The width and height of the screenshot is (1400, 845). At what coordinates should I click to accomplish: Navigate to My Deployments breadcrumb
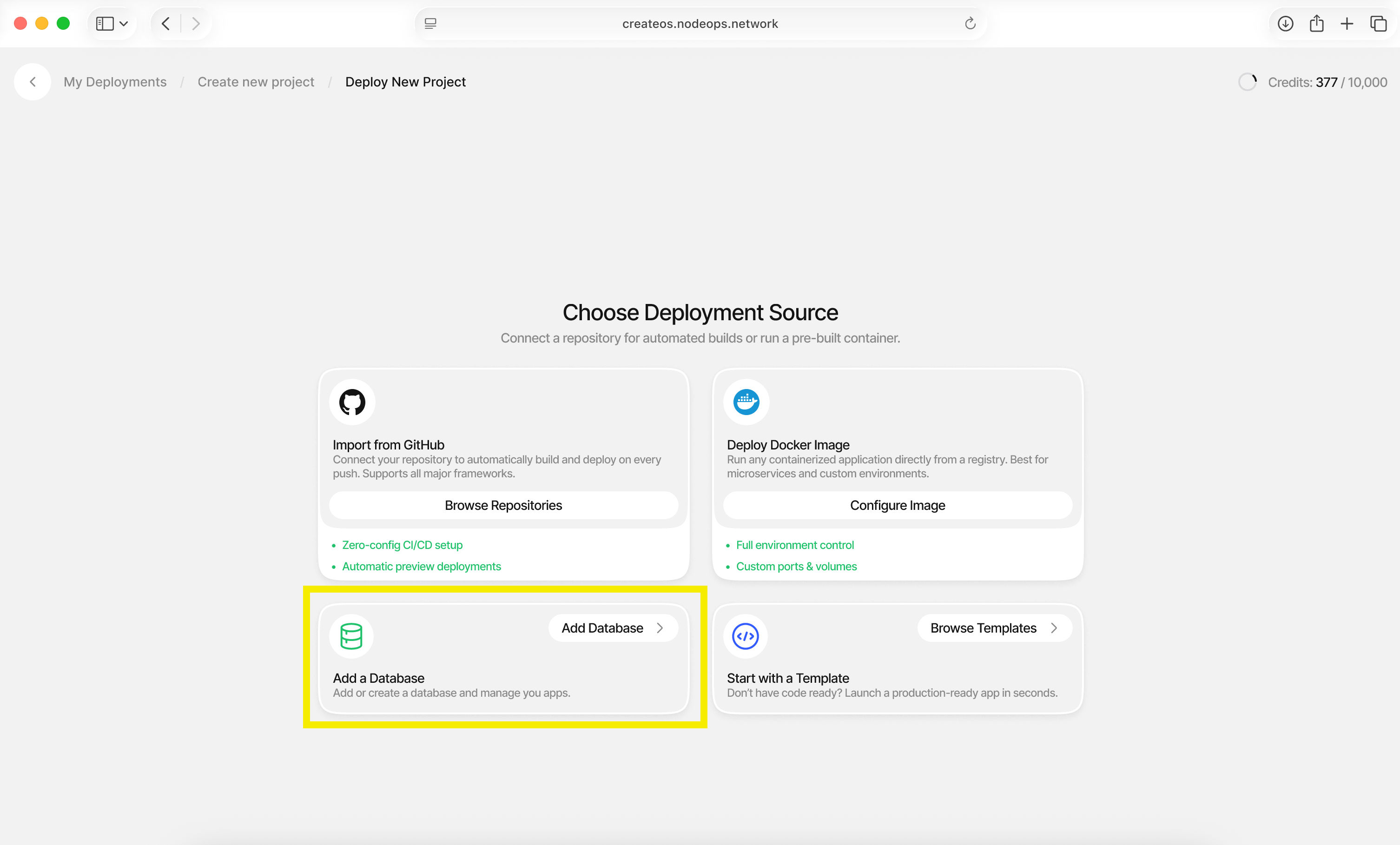click(x=115, y=82)
